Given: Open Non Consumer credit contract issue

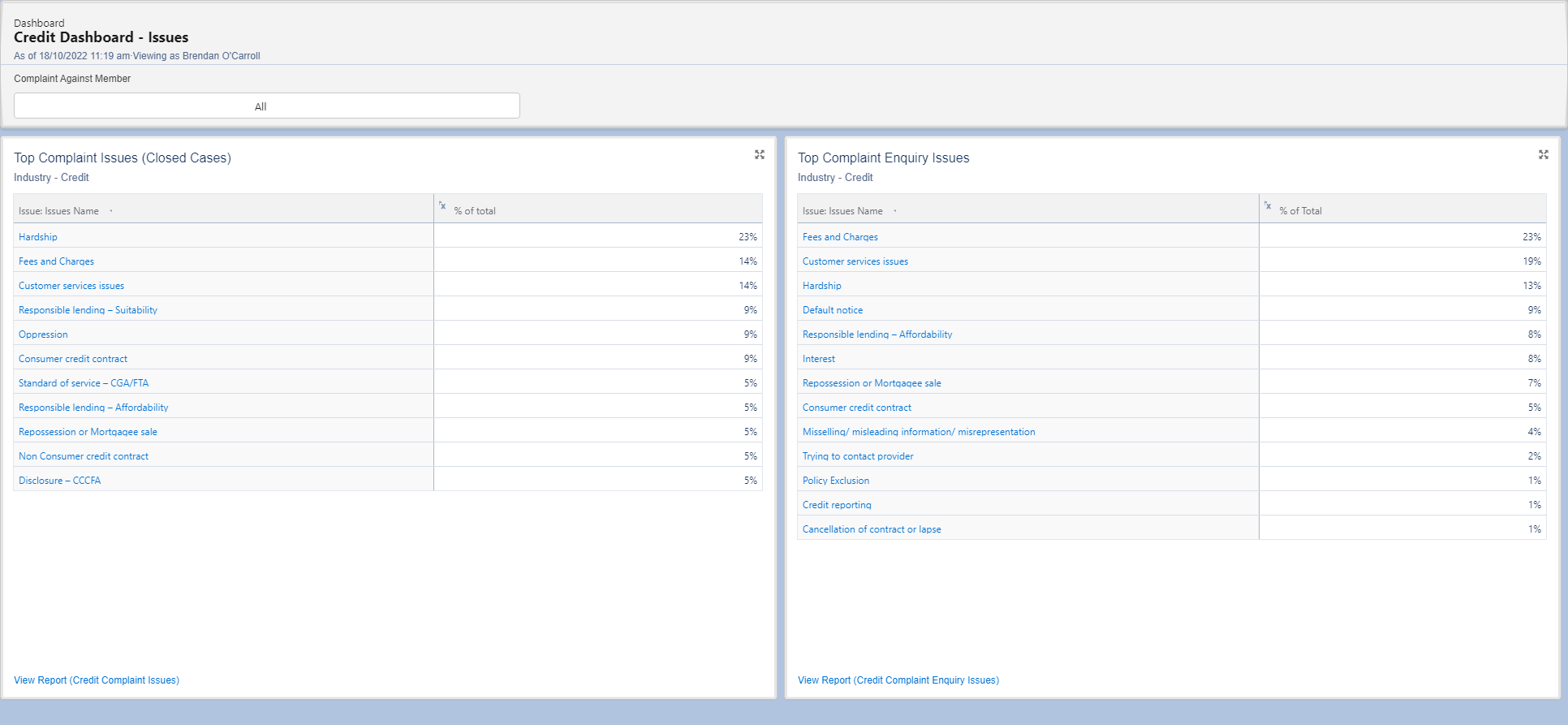Looking at the screenshot, I should pyautogui.click(x=84, y=456).
